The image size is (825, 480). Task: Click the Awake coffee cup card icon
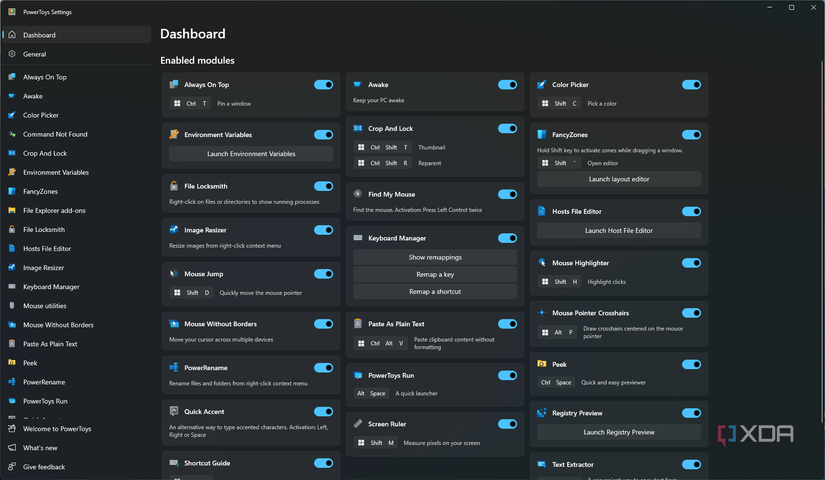[x=358, y=84]
